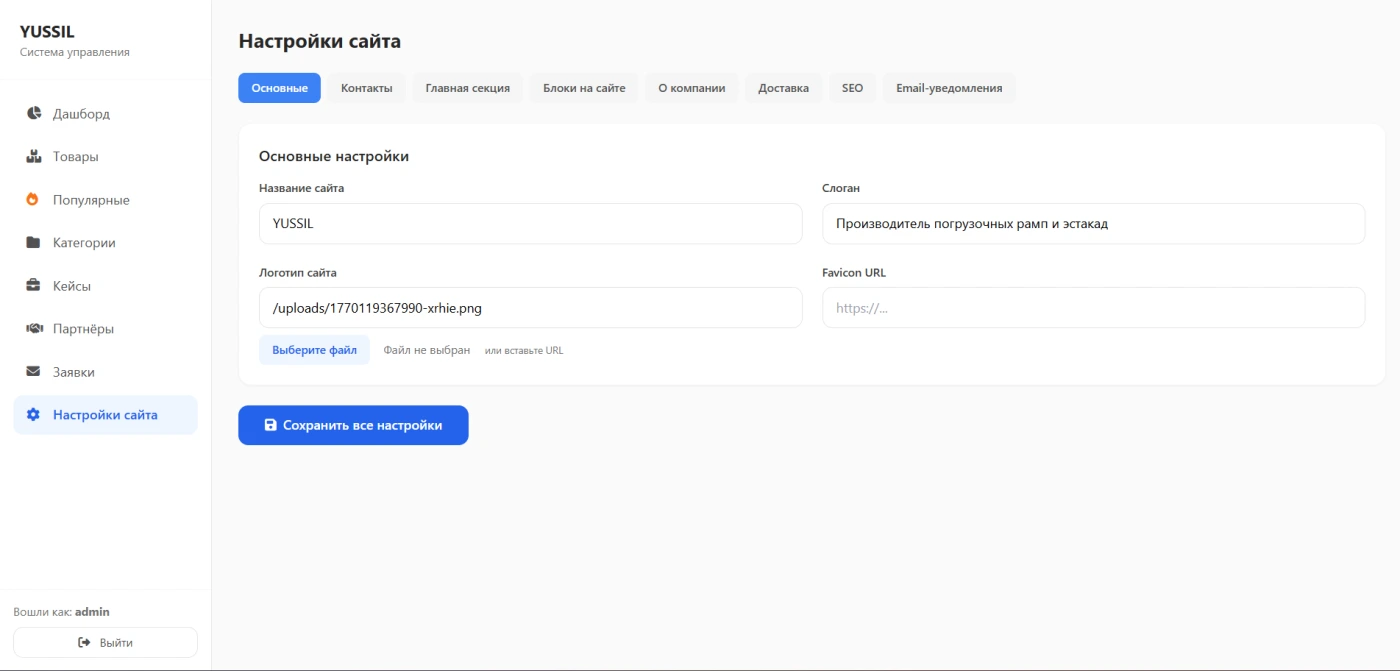Click the logout arrow icon

click(85, 642)
